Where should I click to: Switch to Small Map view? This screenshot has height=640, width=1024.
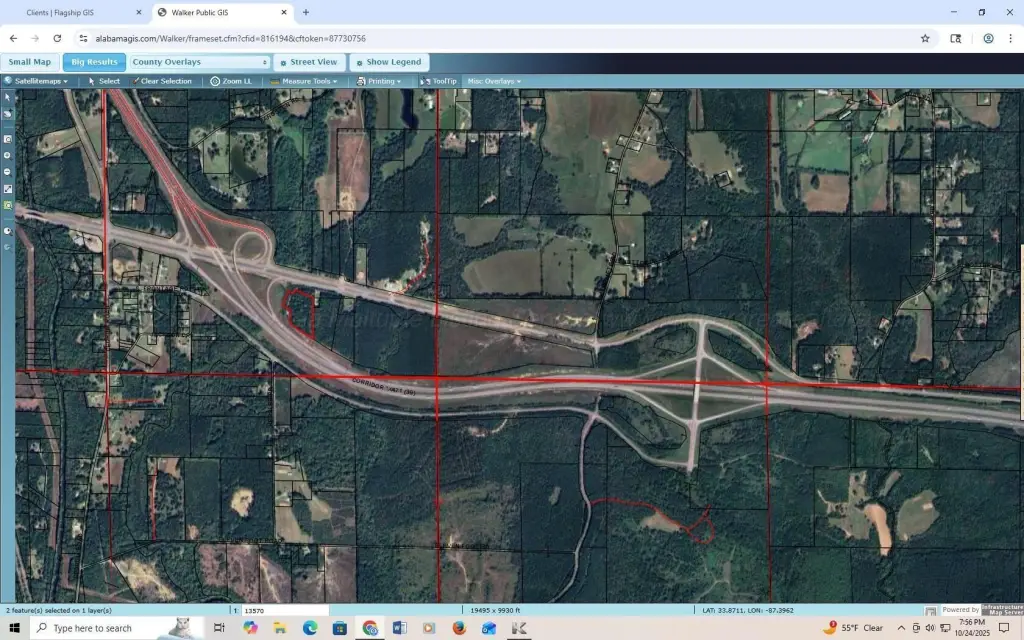click(x=30, y=62)
